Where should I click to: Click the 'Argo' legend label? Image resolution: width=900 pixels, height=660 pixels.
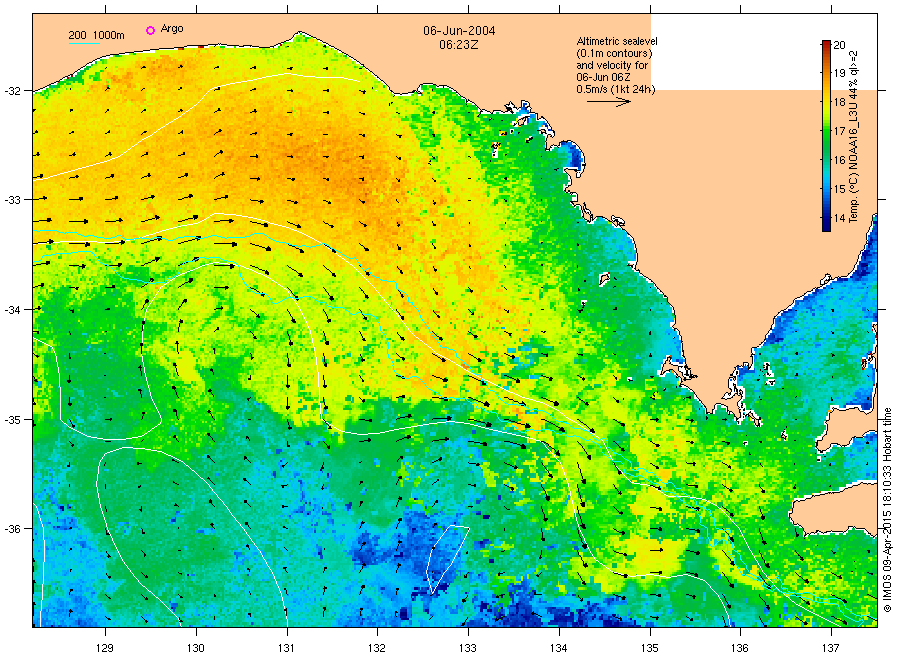coord(172,29)
